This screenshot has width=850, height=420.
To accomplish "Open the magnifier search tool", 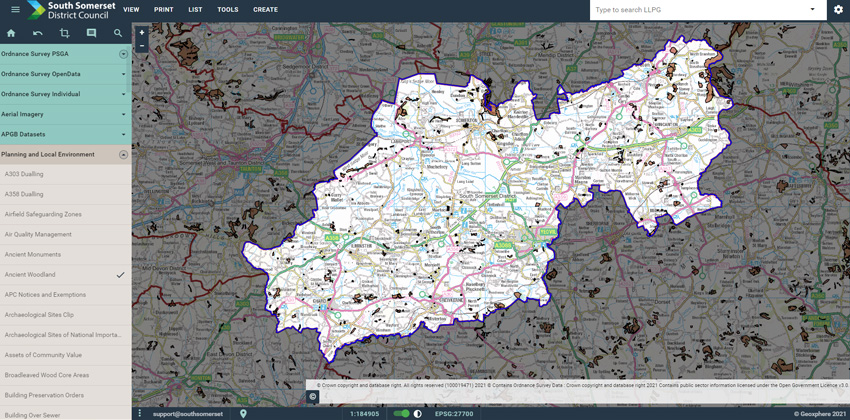I will (x=118, y=33).
